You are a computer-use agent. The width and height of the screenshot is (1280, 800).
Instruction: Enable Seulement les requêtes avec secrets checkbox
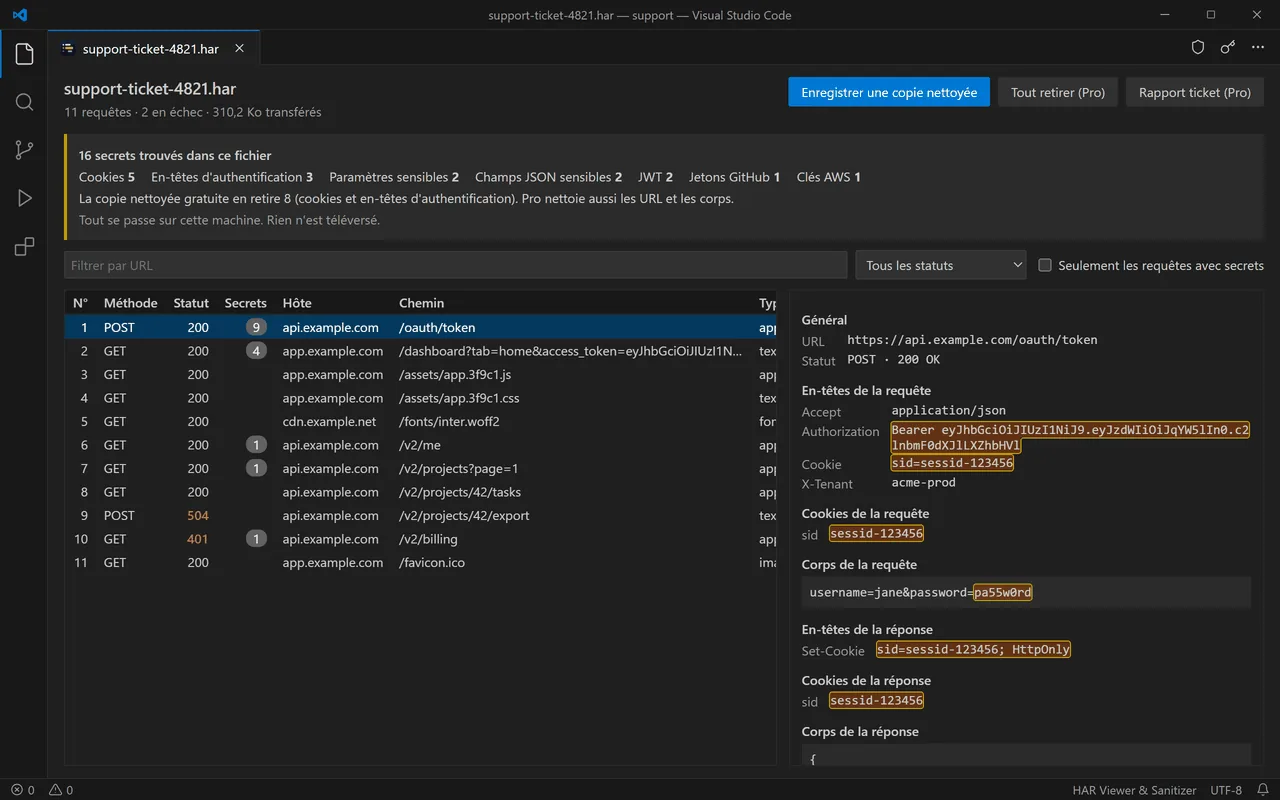pos(1045,265)
